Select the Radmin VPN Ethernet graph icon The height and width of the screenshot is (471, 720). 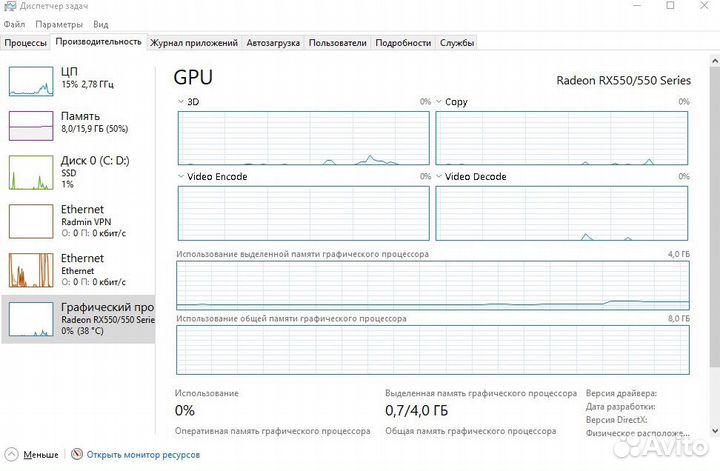point(31,222)
